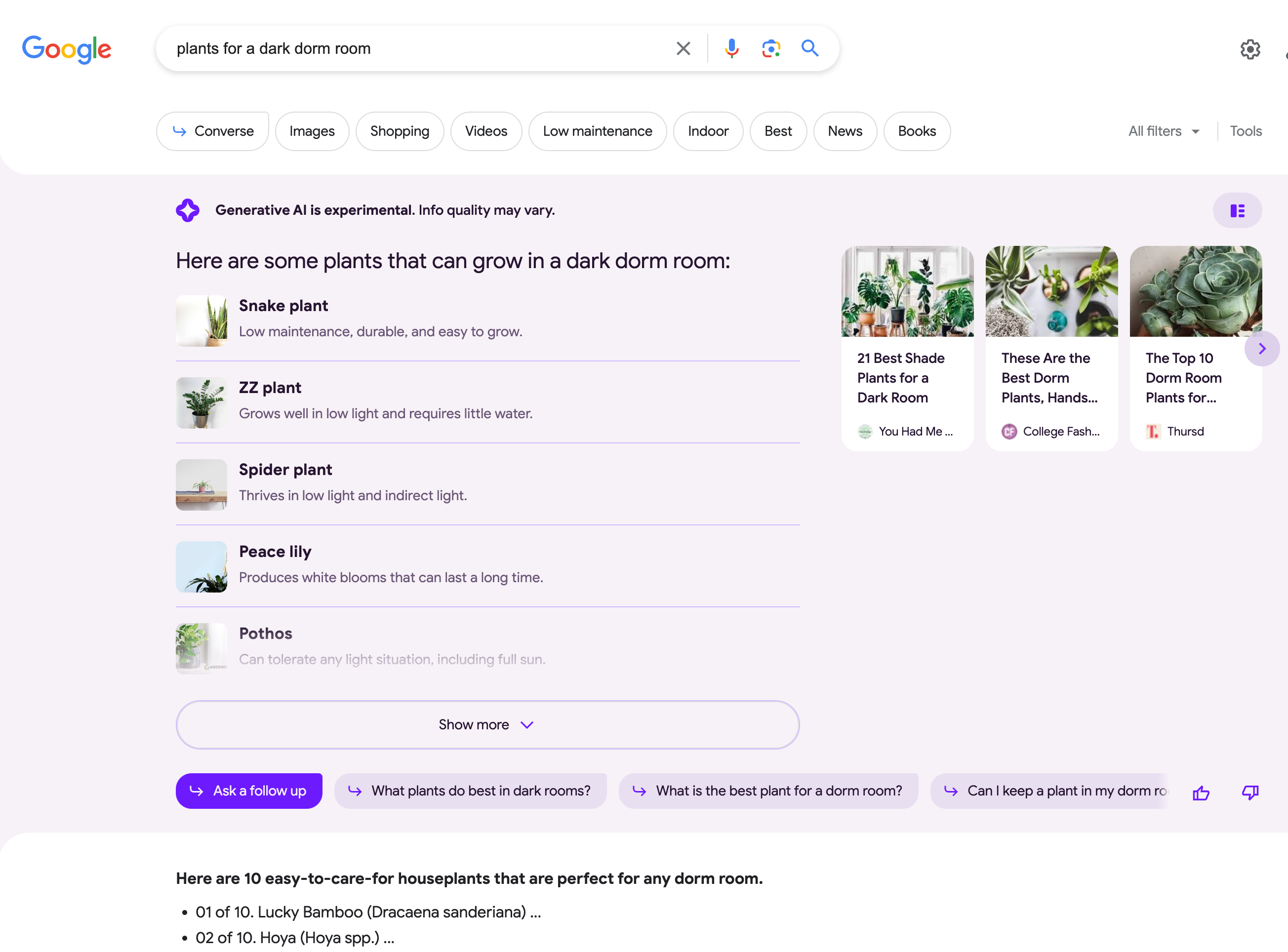Select the Pothos heading
Screen dimensions: 1288x952
point(265,634)
